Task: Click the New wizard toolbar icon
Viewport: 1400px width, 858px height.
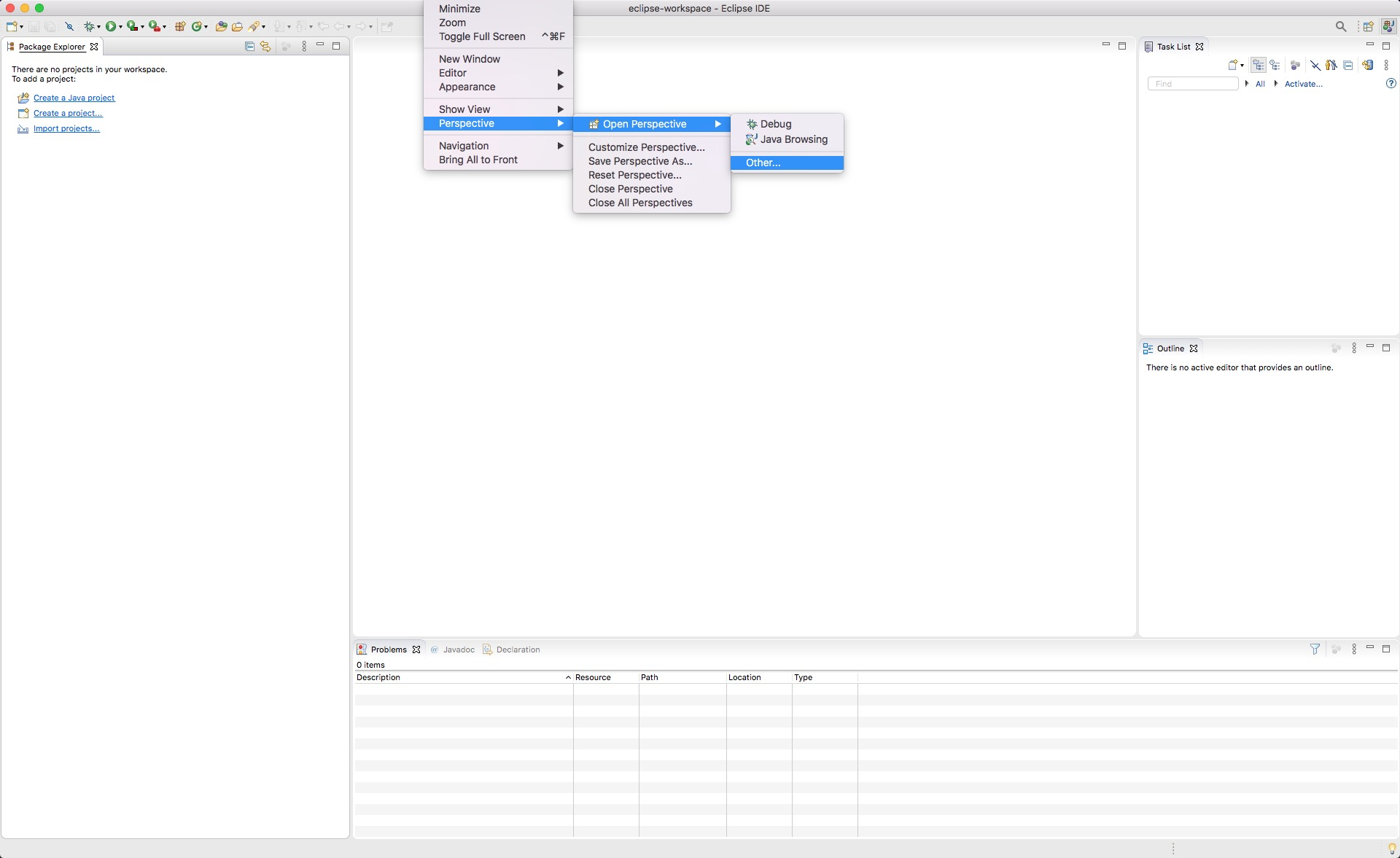Action: [12, 26]
